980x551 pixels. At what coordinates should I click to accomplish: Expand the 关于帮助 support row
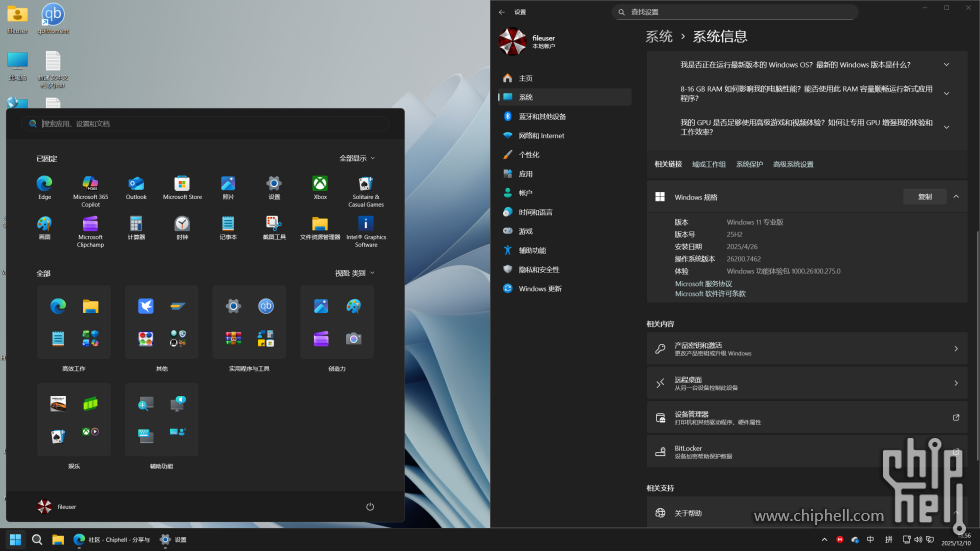tap(807, 513)
